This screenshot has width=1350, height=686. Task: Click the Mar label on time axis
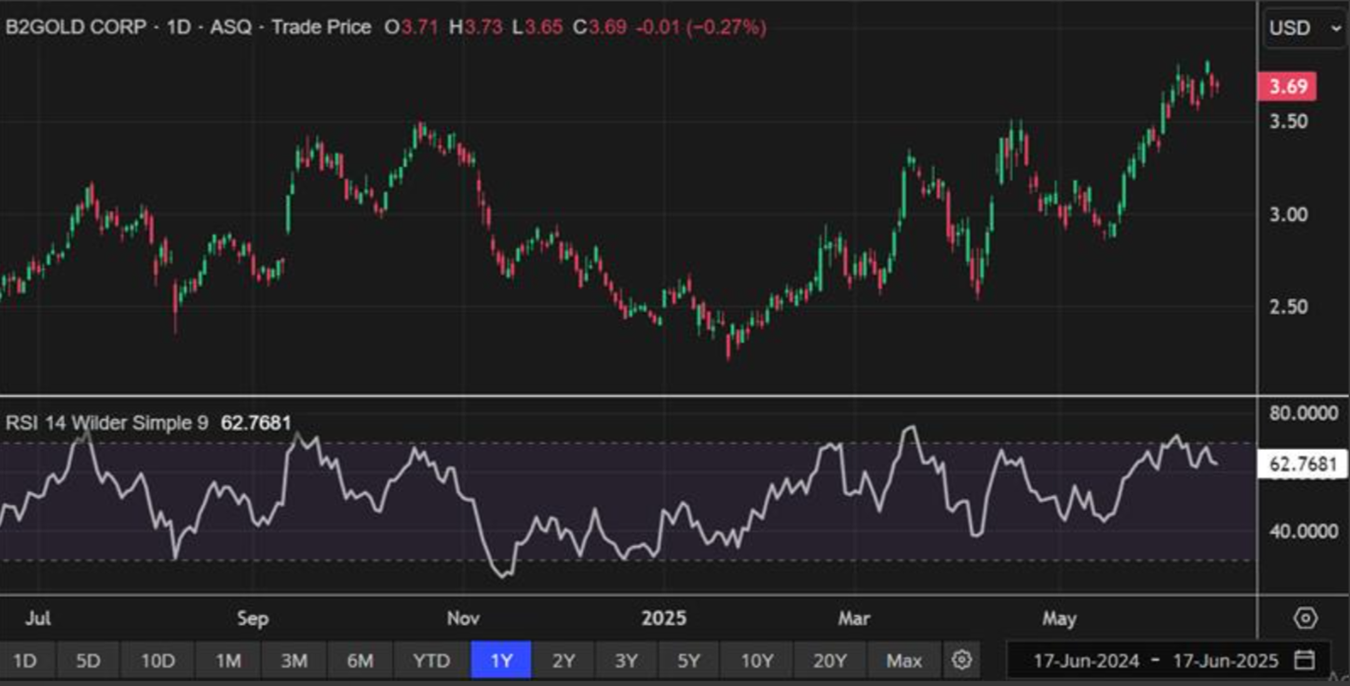tap(853, 619)
